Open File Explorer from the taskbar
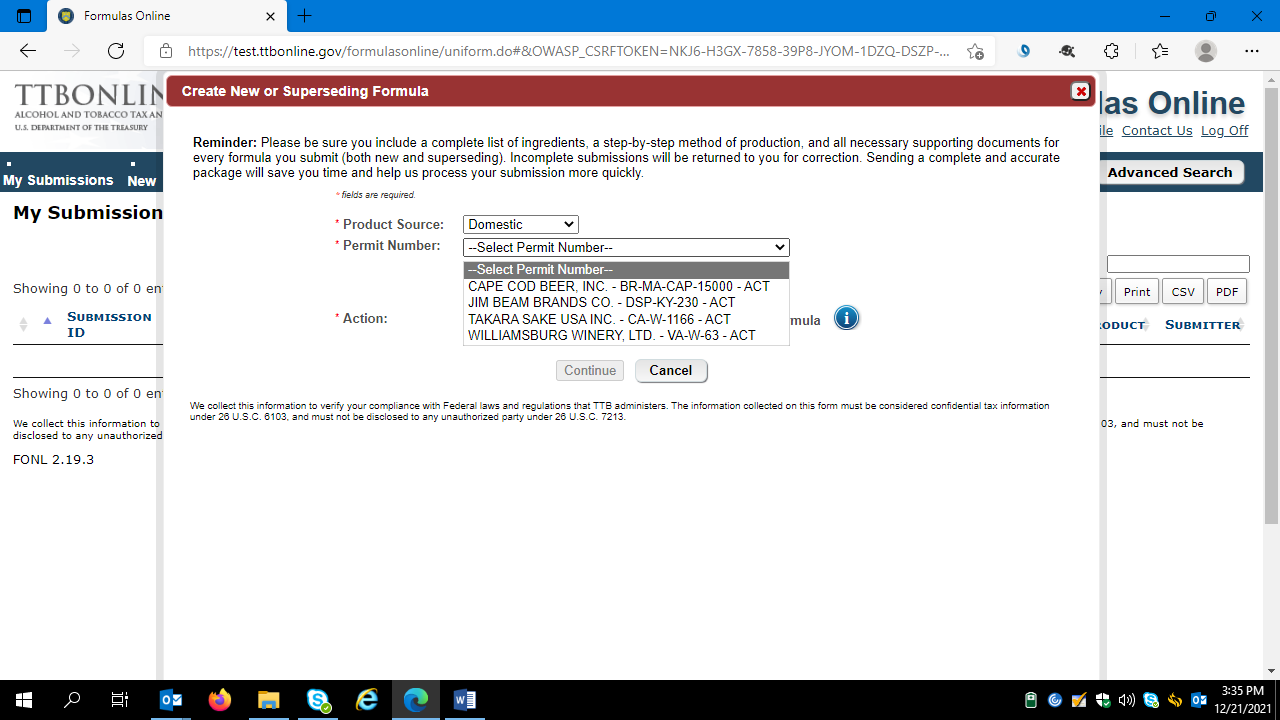Viewport: 1280px width, 720px height. coord(269,700)
